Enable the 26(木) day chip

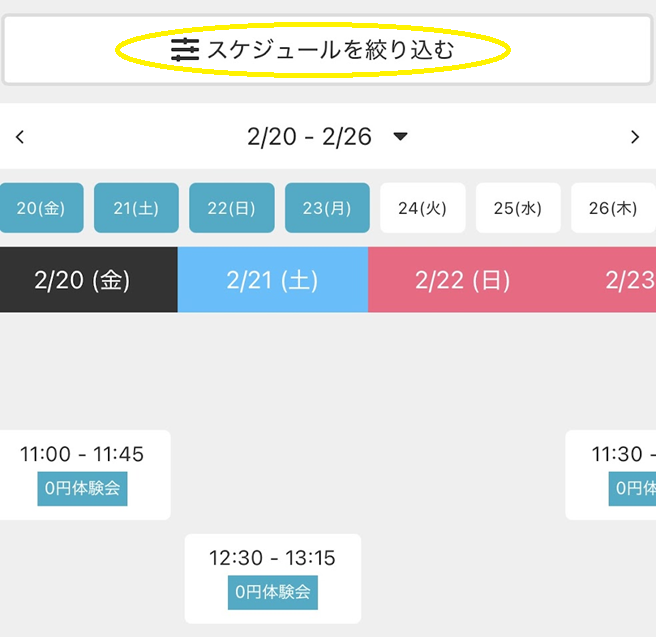coord(612,208)
